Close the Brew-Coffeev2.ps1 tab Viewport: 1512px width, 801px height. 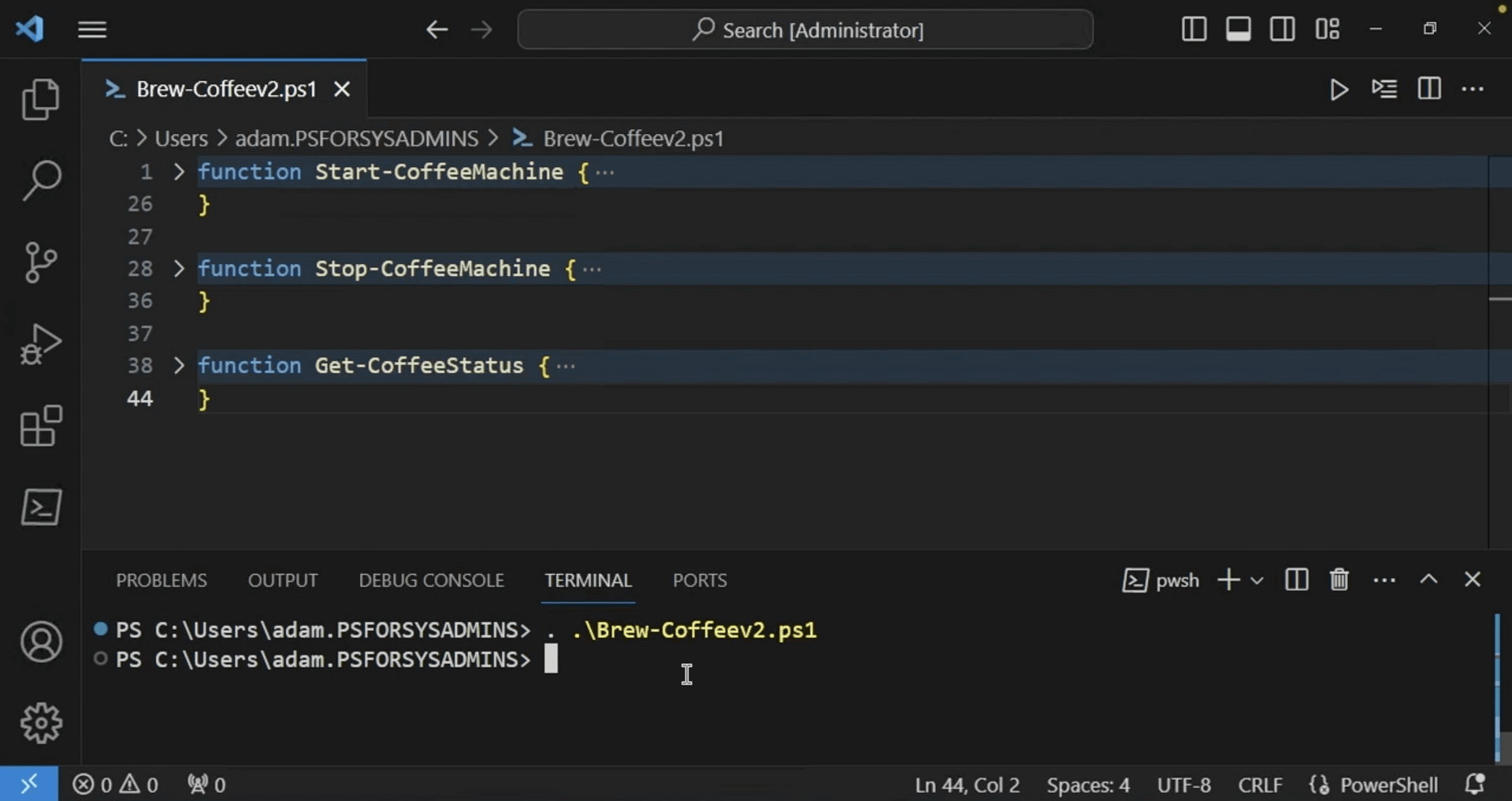click(x=342, y=90)
